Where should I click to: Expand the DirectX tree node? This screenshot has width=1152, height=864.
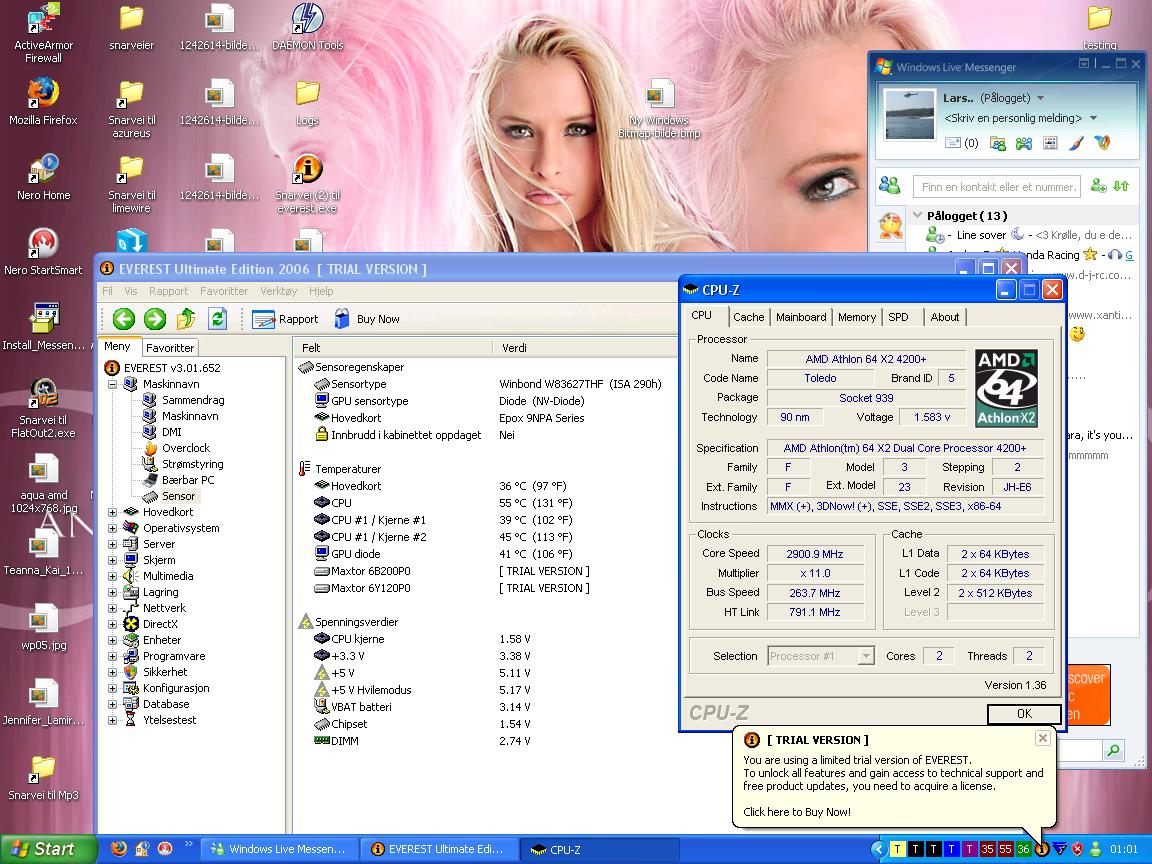[112, 624]
